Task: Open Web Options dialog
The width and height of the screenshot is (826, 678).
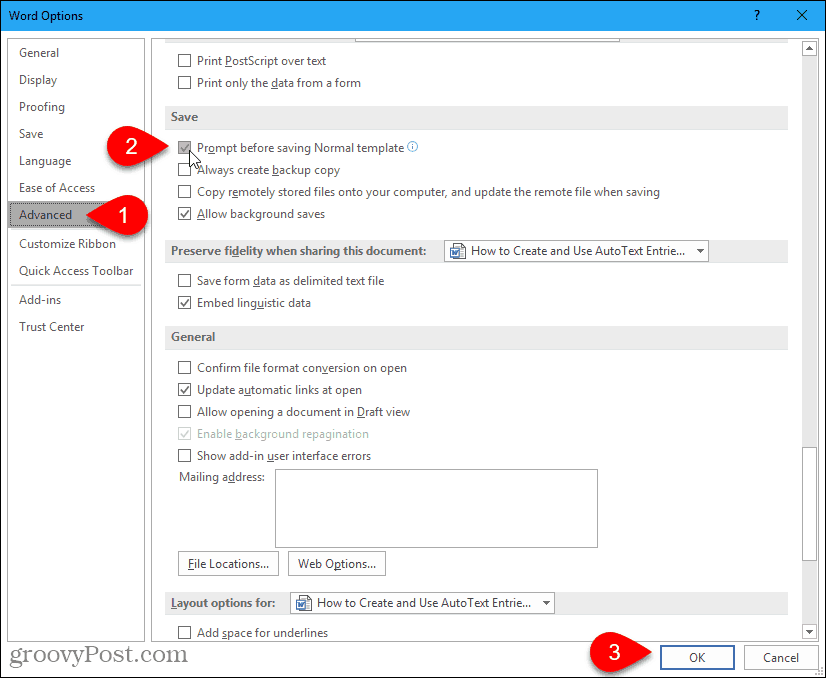Action: 337,564
